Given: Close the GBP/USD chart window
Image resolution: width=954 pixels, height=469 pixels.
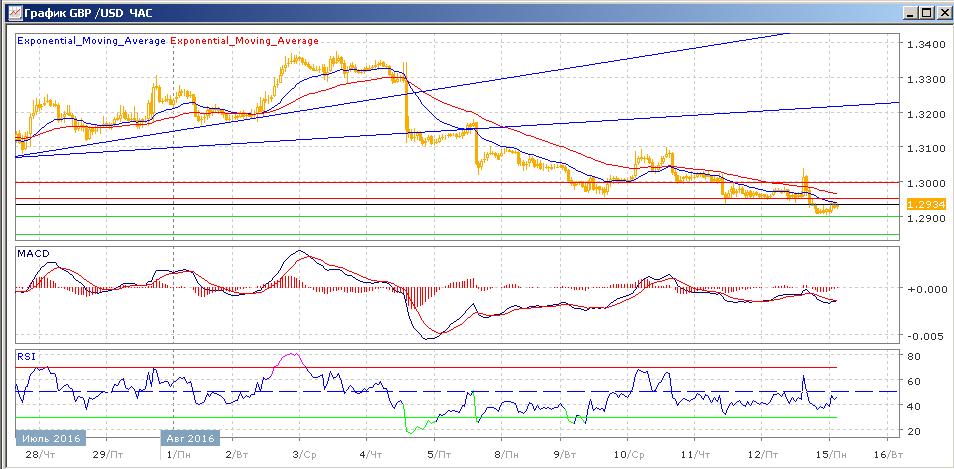Looking at the screenshot, I should point(941,12).
